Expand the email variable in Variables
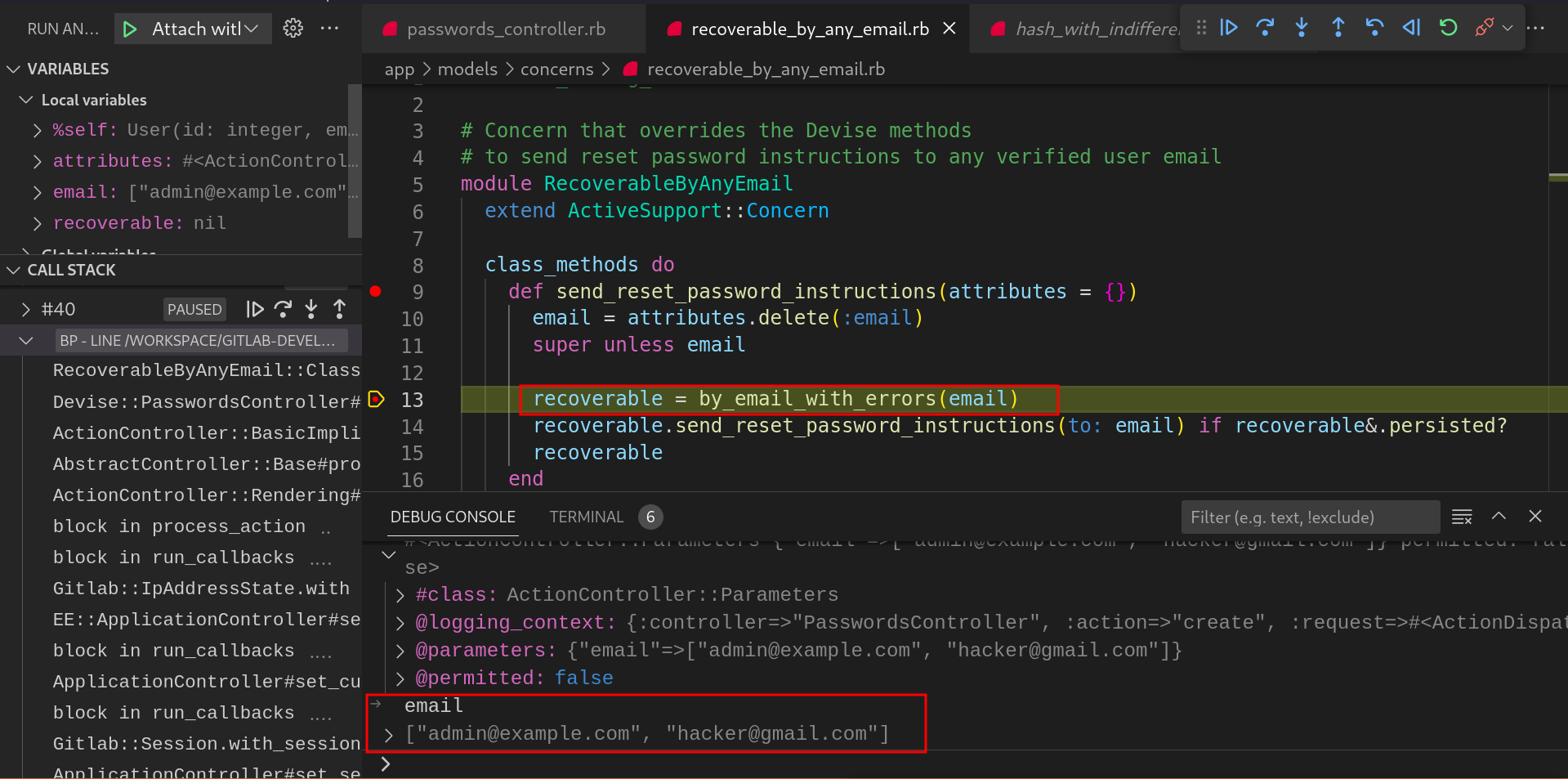1568x779 pixels. 38,192
